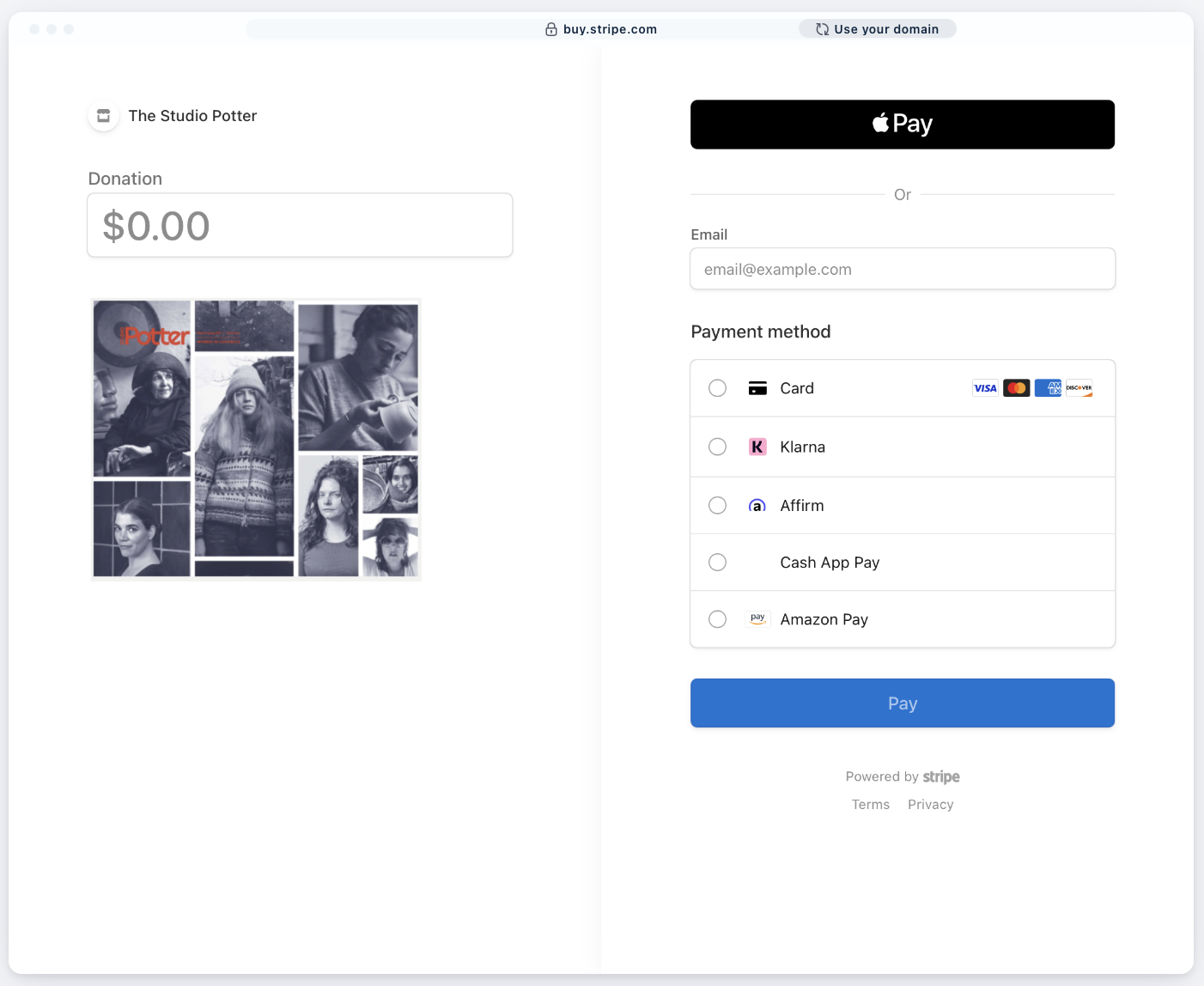Click the Amazon Pay logo icon
This screenshot has width=1204, height=986.
(757, 619)
